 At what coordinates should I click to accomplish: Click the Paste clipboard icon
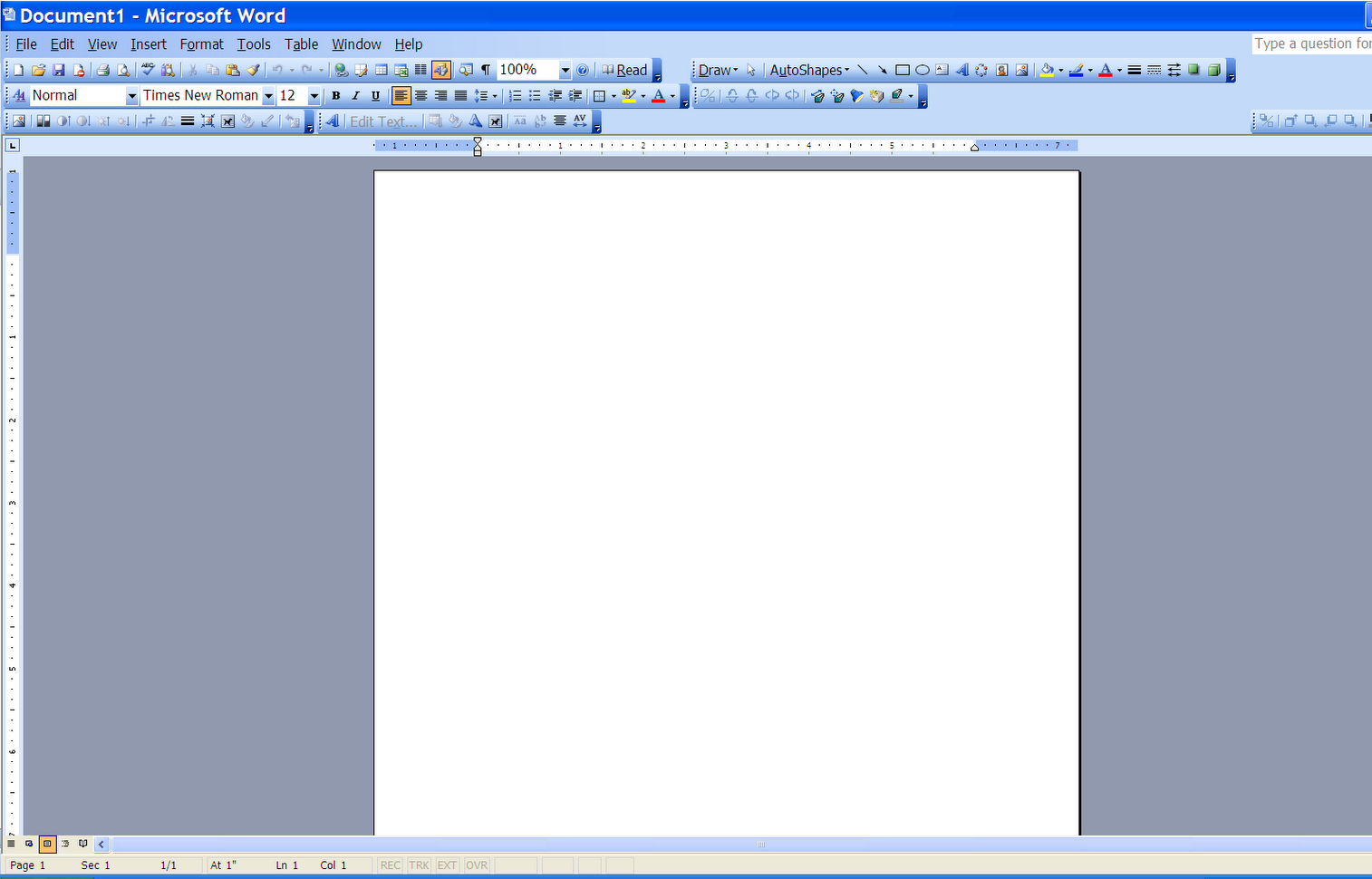pos(233,70)
